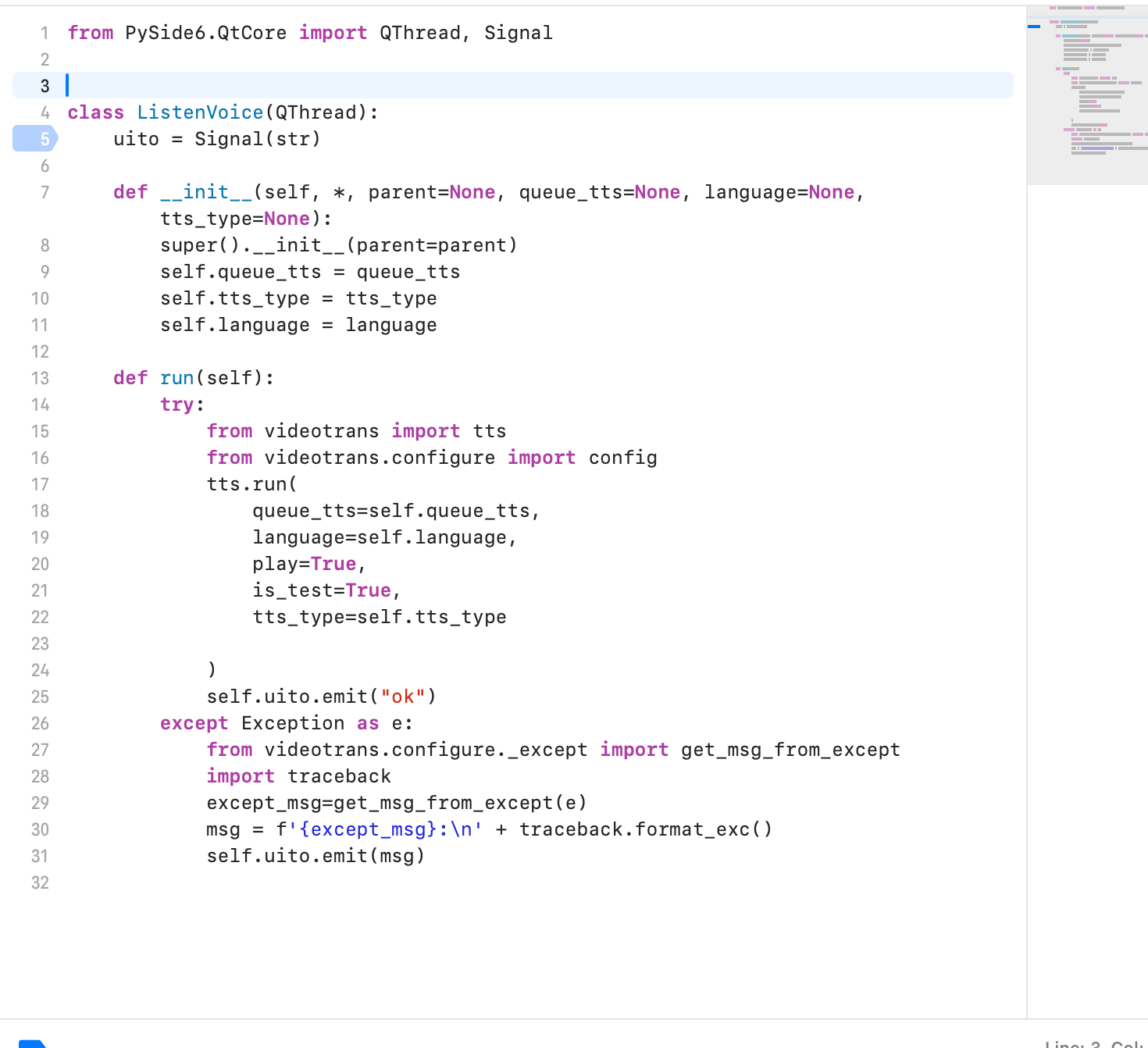Click the blue tag icon in bottom bar
Screen dimensions: 1148x1048
(33, 1043)
